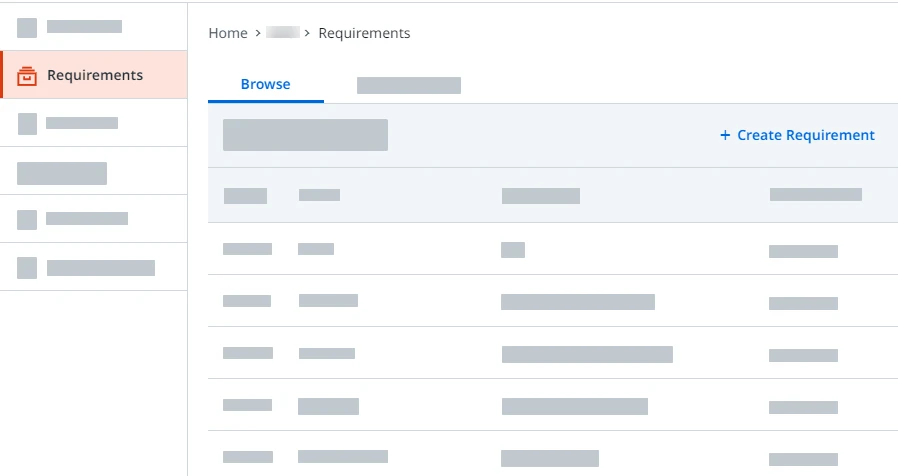Go to Home in the breadcrumb
Image resolution: width=898 pixels, height=476 pixels.
pyautogui.click(x=228, y=33)
